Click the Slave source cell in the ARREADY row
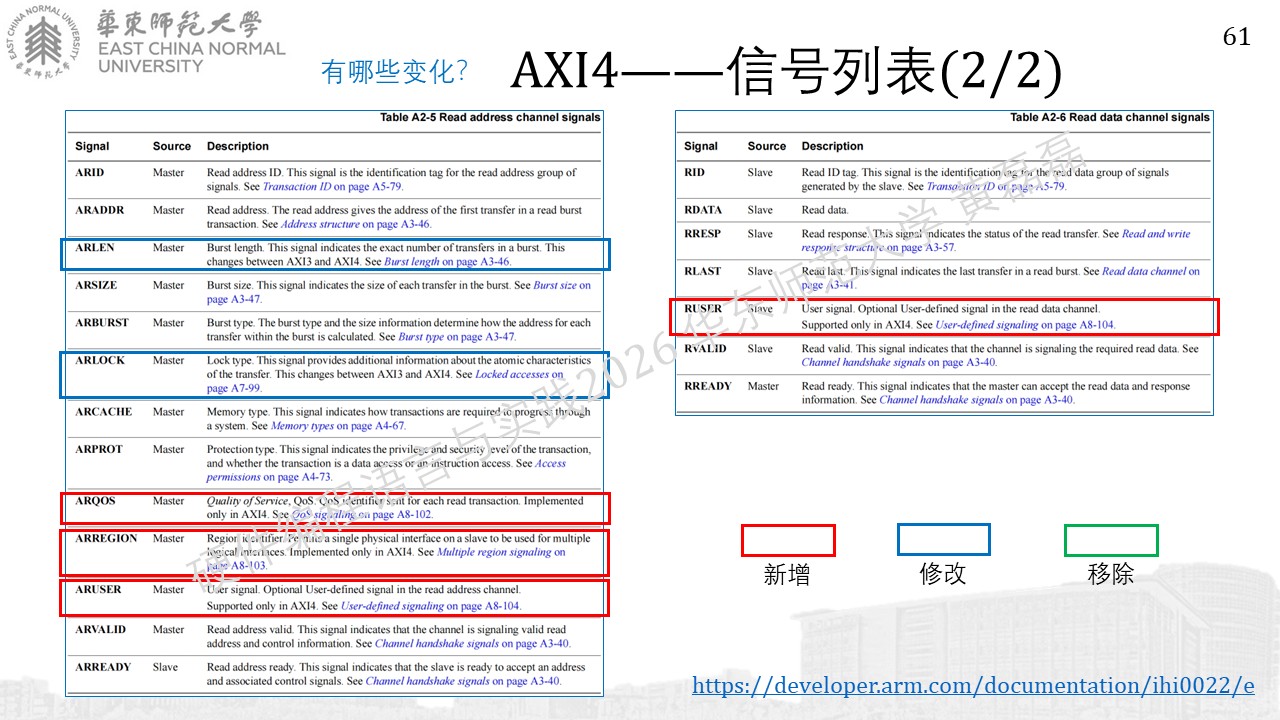The width and height of the screenshot is (1280, 720). tap(165, 667)
